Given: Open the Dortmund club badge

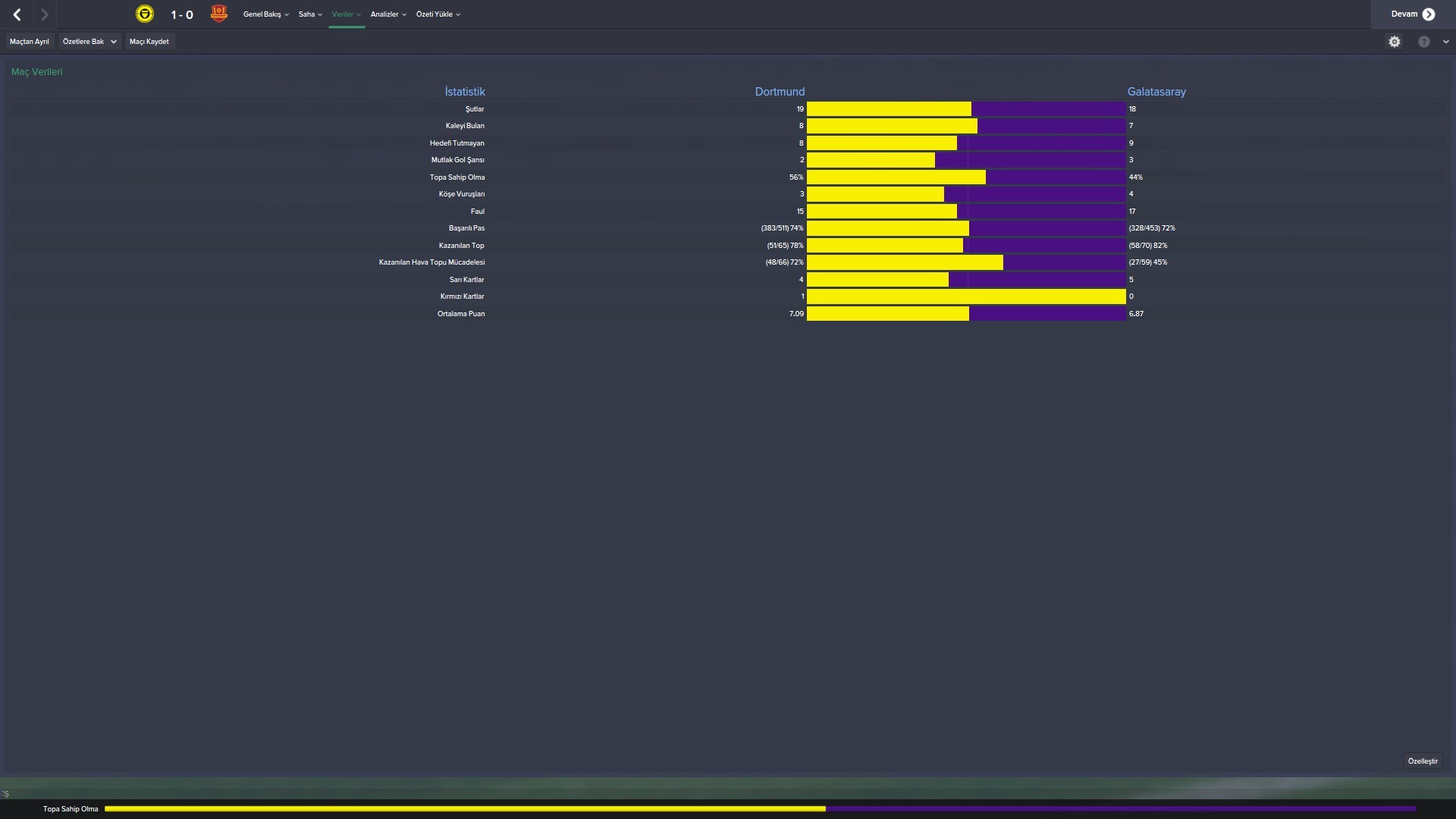Looking at the screenshot, I should [x=144, y=14].
